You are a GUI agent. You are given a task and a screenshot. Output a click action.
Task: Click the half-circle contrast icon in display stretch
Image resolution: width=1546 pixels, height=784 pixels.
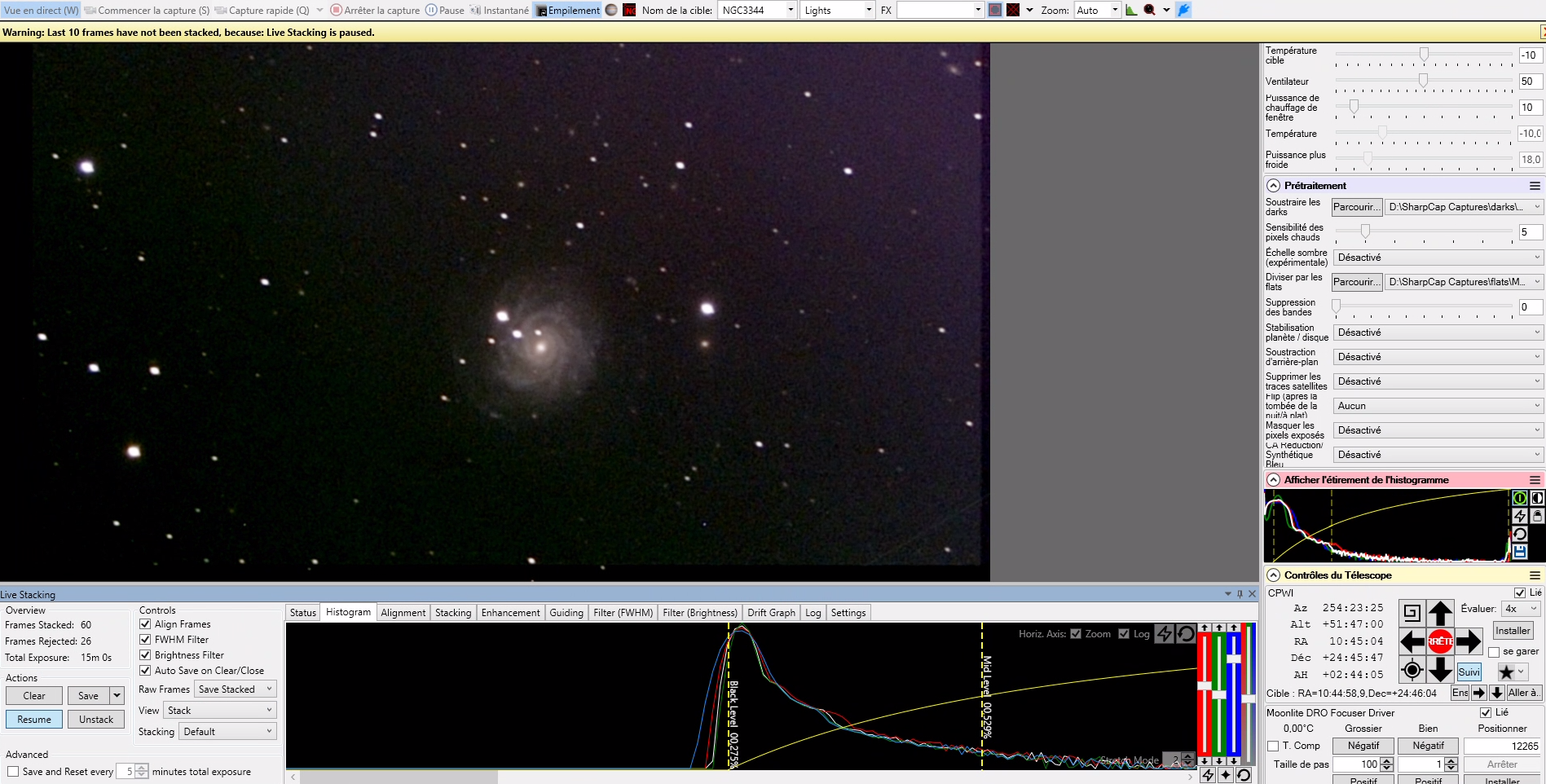click(x=1537, y=498)
